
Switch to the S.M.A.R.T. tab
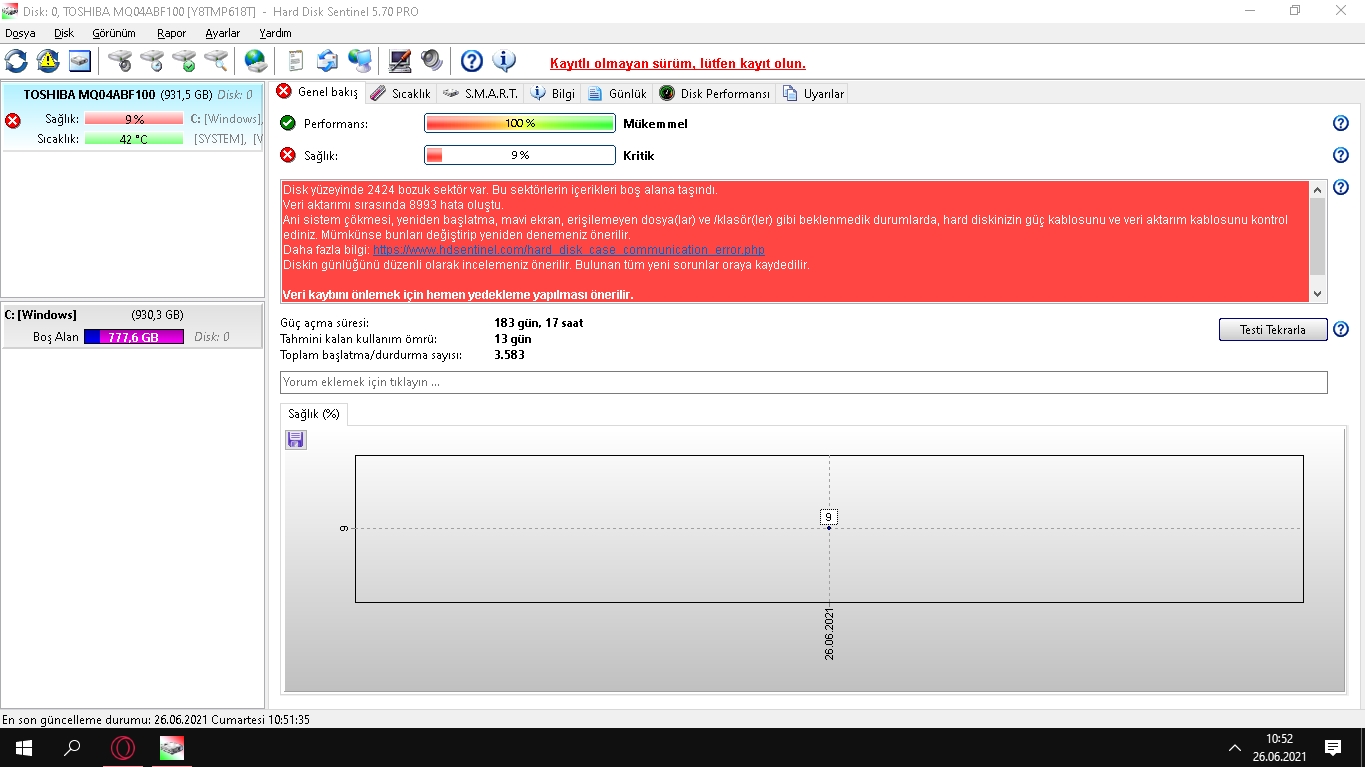click(481, 93)
